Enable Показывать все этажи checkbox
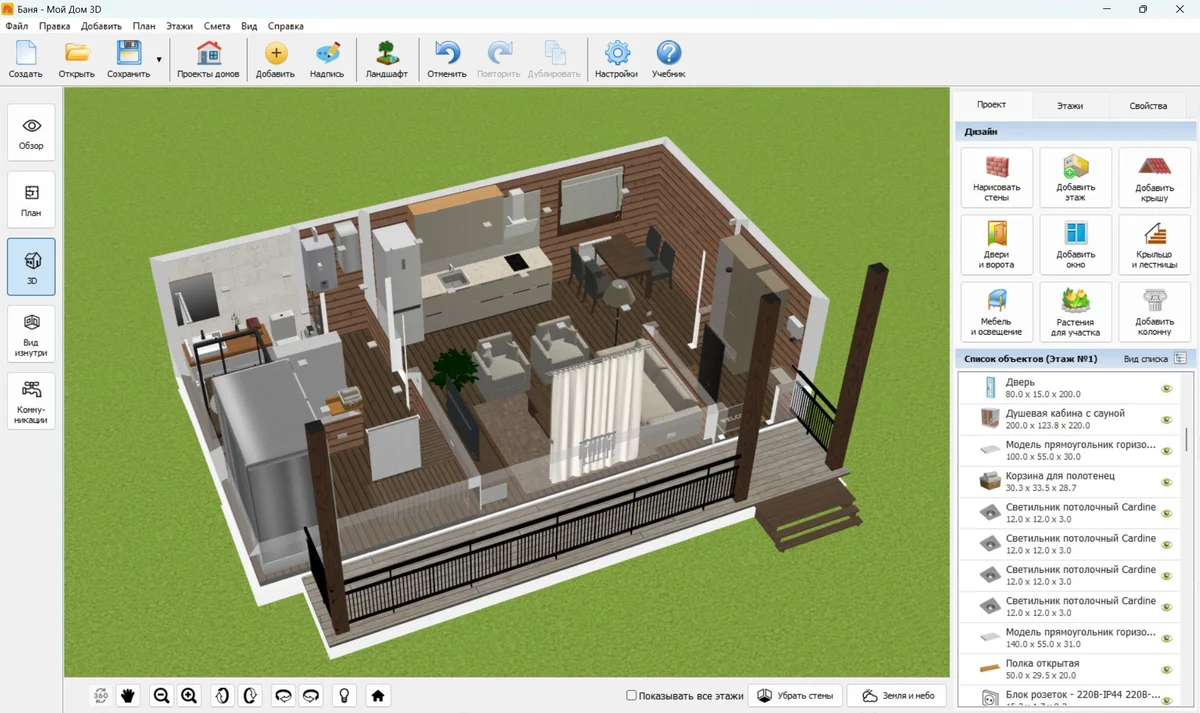 pyautogui.click(x=631, y=695)
